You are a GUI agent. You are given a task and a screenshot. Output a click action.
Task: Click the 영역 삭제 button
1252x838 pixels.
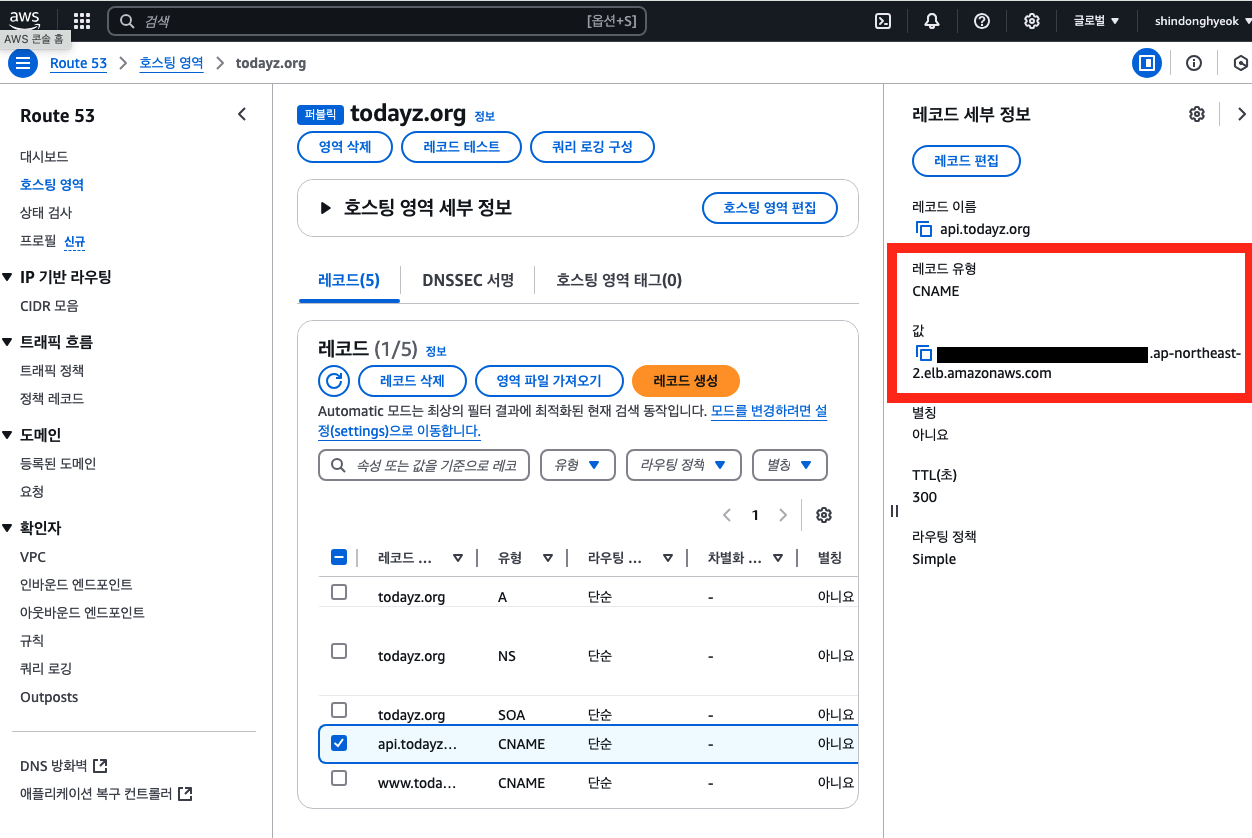pos(345,147)
